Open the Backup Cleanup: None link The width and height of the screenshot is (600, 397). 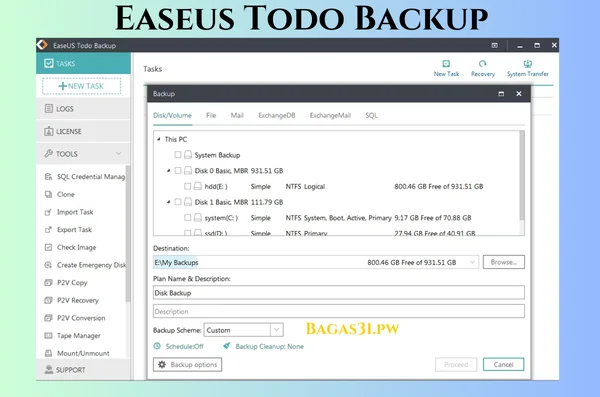tap(269, 346)
